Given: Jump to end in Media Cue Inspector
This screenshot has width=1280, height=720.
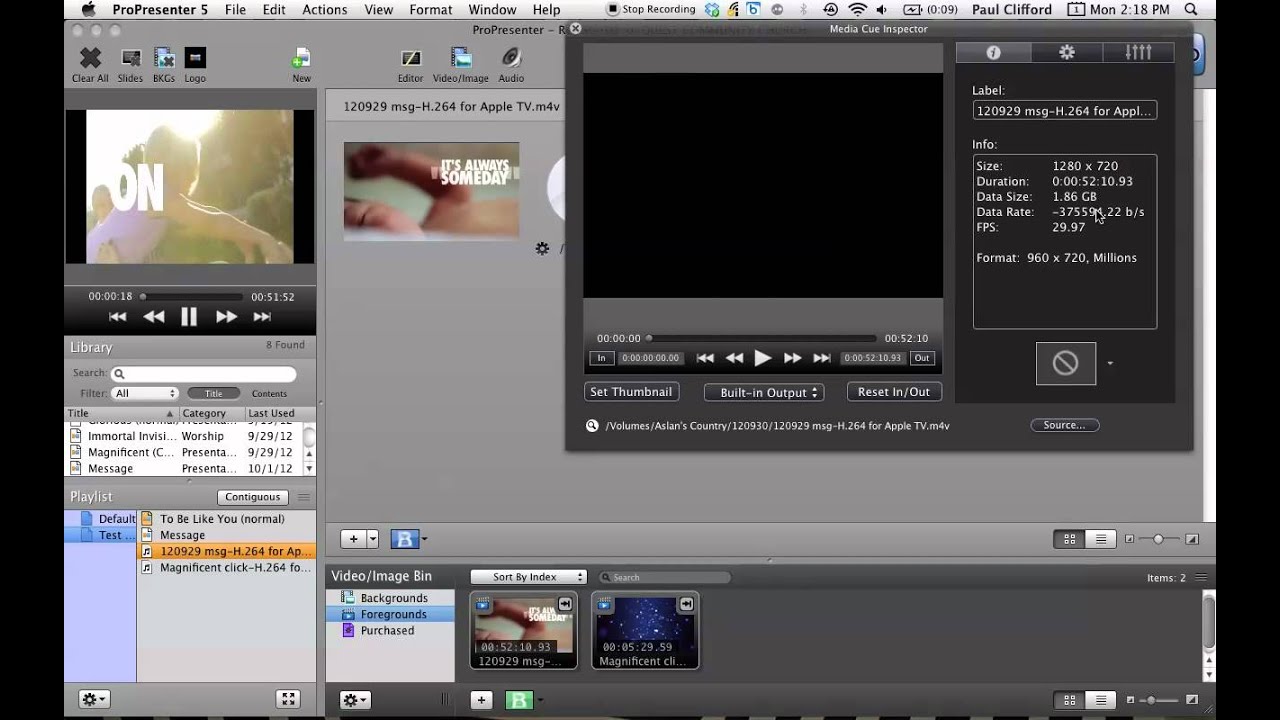Looking at the screenshot, I should (822, 358).
